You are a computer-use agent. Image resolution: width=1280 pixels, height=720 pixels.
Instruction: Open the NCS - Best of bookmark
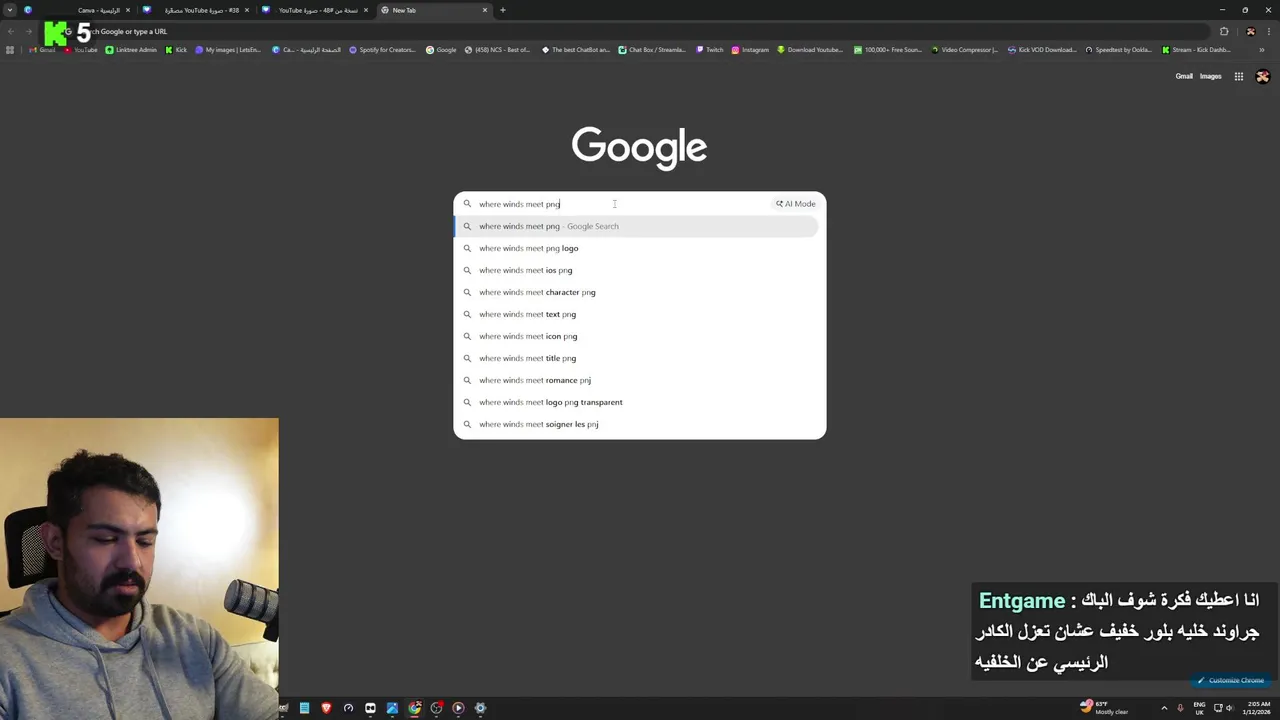(497, 50)
